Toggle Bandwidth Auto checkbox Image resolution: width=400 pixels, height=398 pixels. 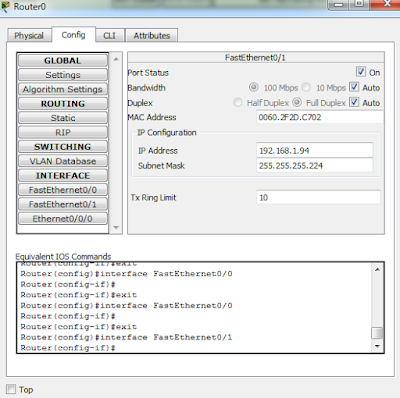tap(354, 87)
